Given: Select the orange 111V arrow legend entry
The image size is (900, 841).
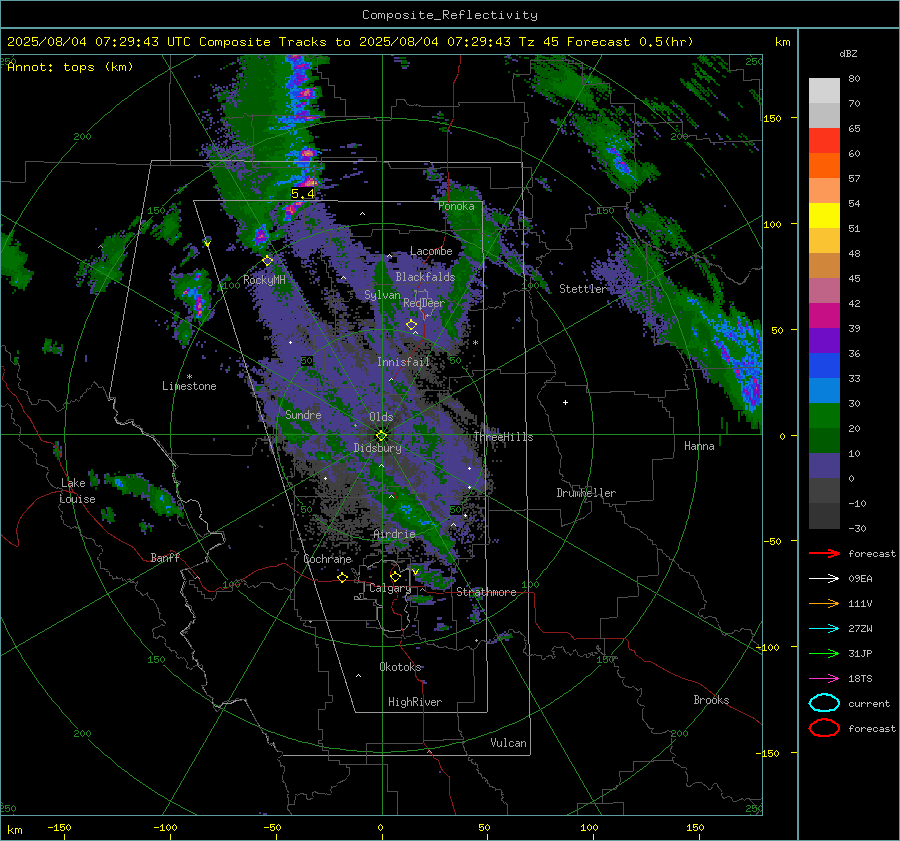Looking at the screenshot, I should (x=824, y=603).
